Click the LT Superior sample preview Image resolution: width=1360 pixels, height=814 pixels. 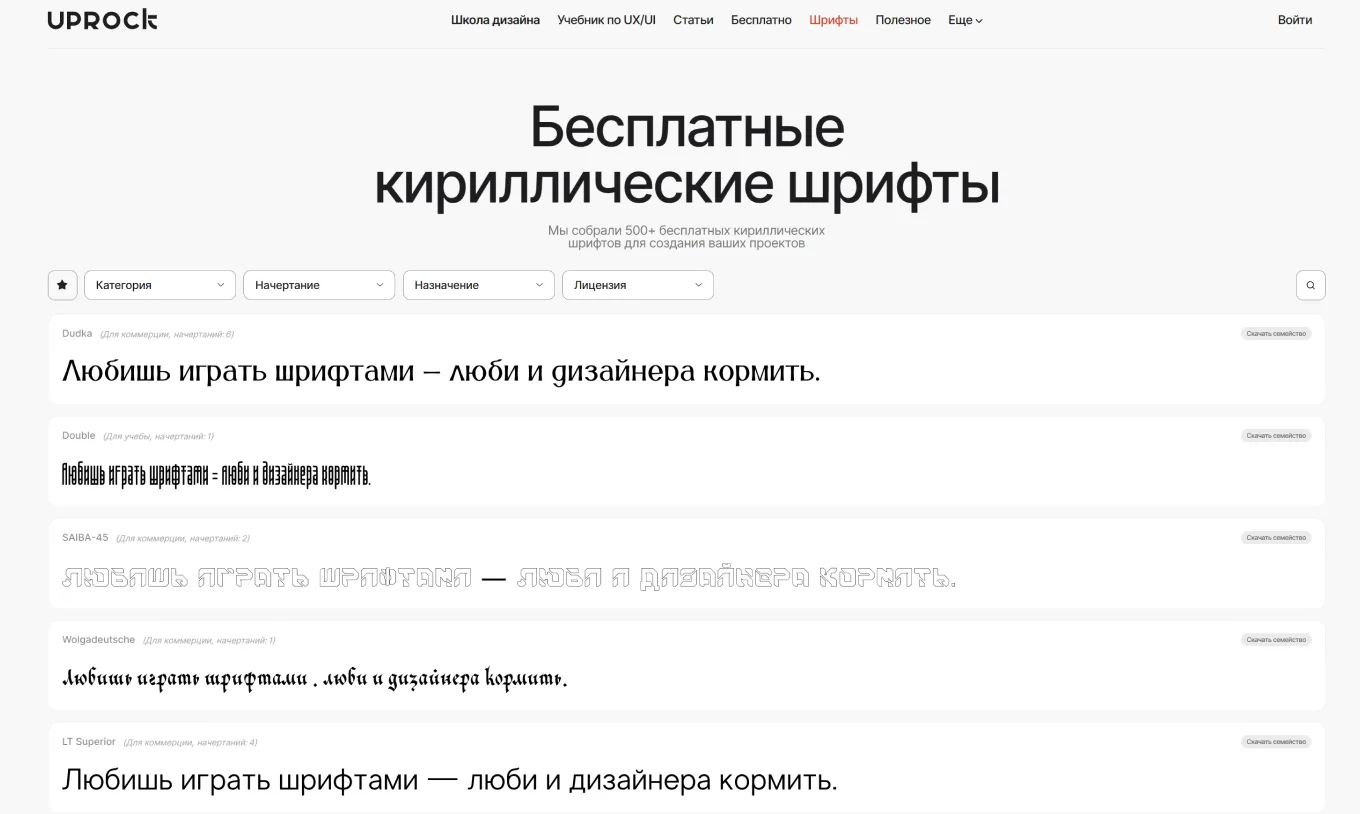coord(450,780)
